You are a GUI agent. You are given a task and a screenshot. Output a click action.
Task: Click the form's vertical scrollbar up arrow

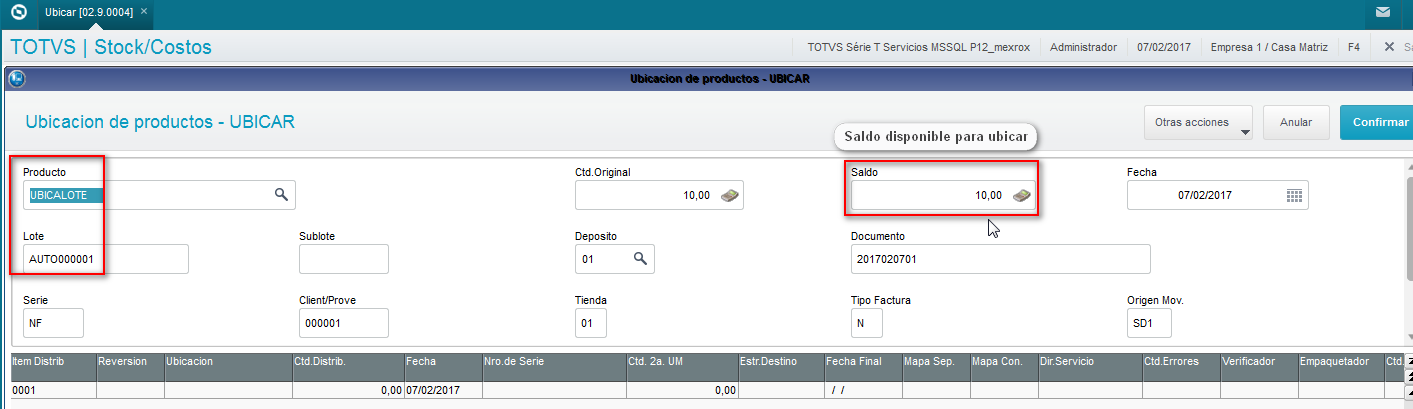tap(1409, 168)
